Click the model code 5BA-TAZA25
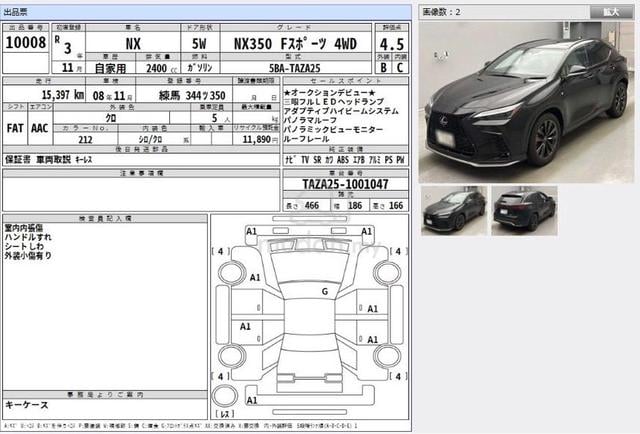The image size is (640, 434). [x=295, y=68]
